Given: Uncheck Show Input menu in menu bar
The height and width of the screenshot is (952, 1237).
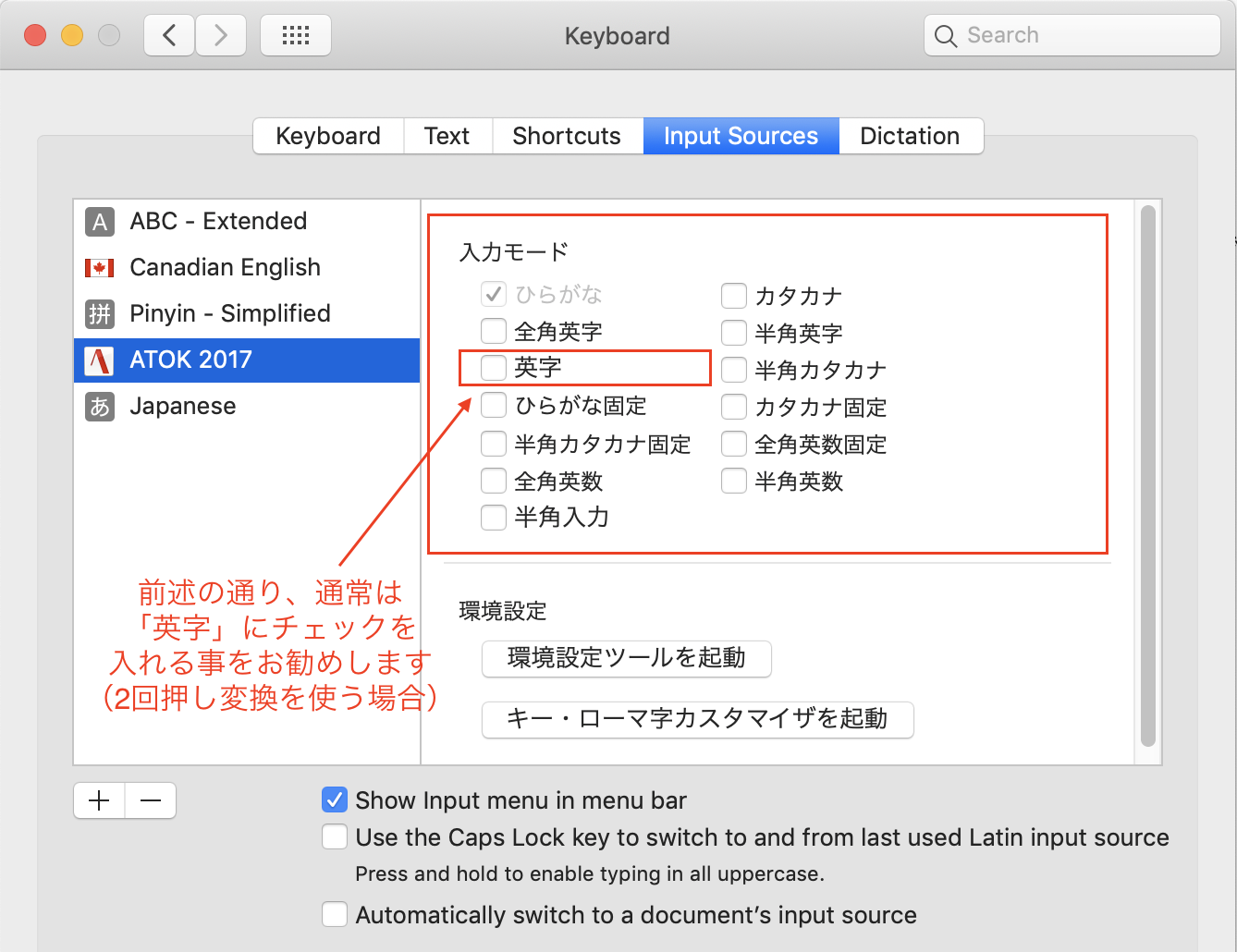Looking at the screenshot, I should click(335, 800).
